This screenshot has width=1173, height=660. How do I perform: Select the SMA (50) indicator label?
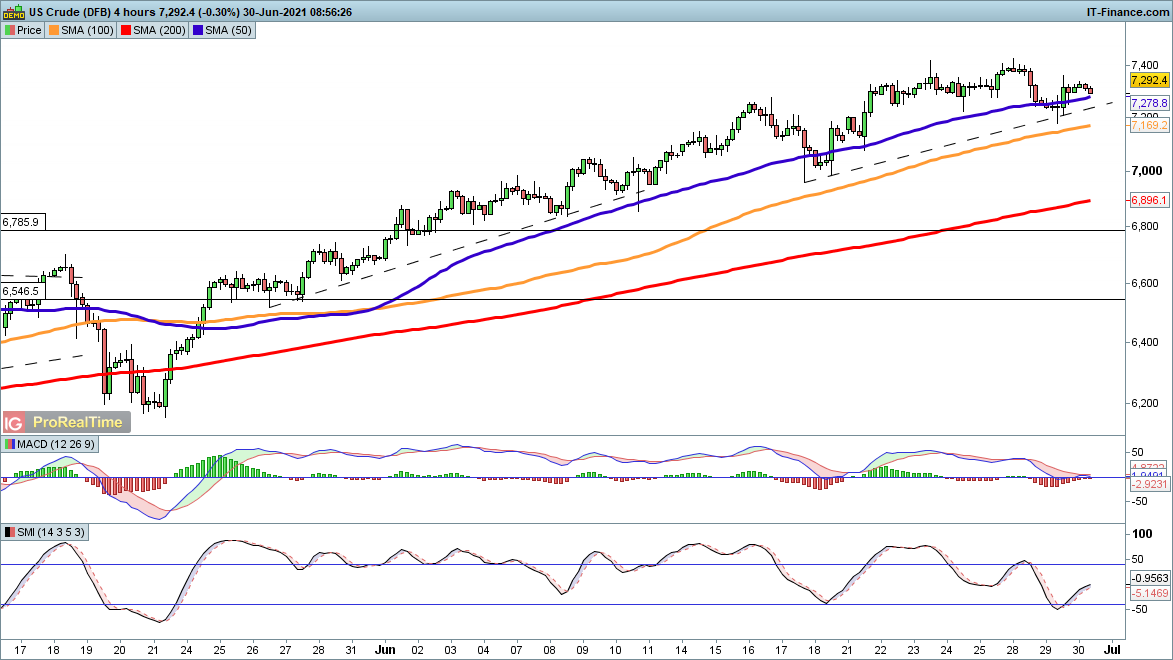tap(223, 30)
